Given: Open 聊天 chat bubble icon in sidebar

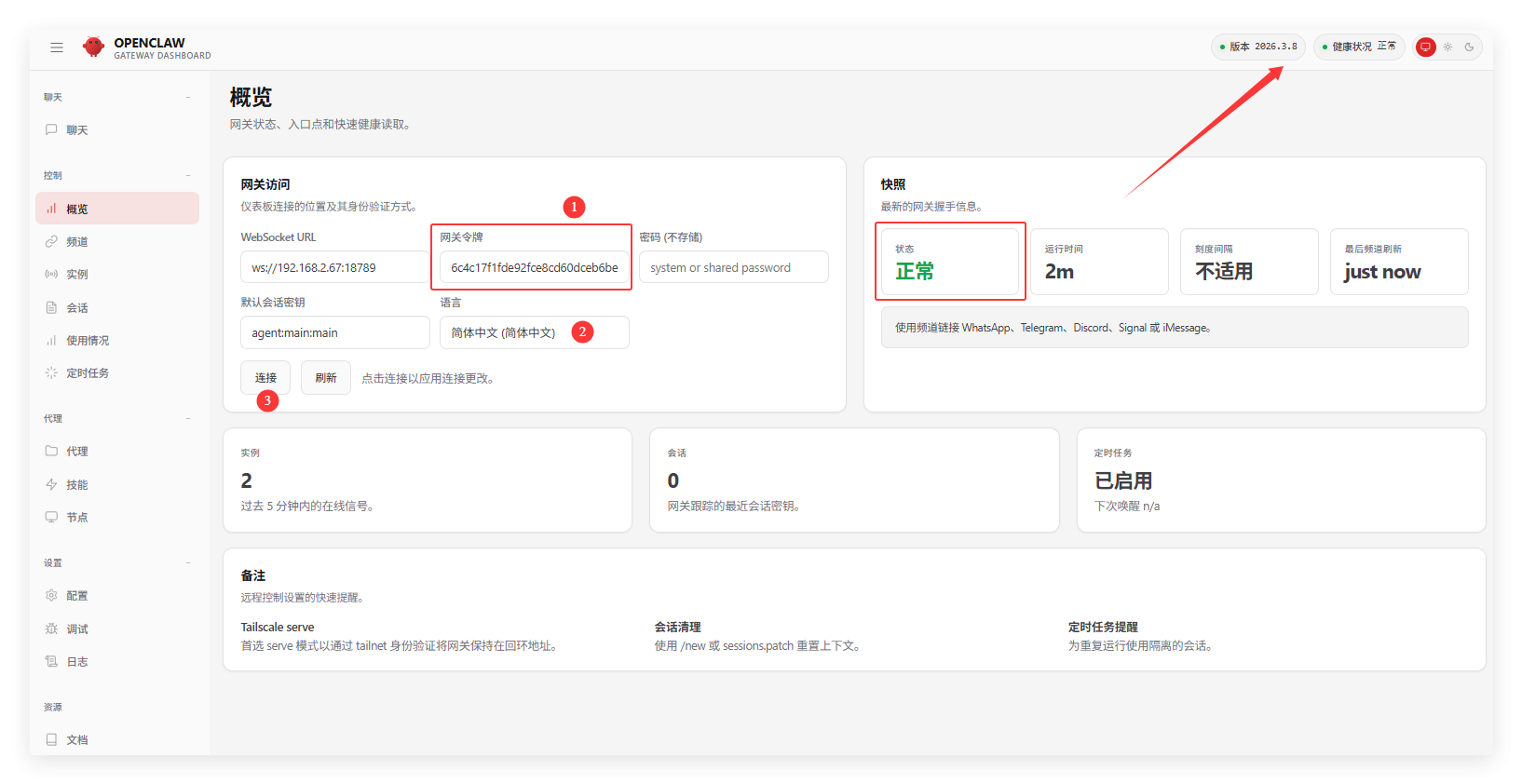Looking at the screenshot, I should coord(51,130).
